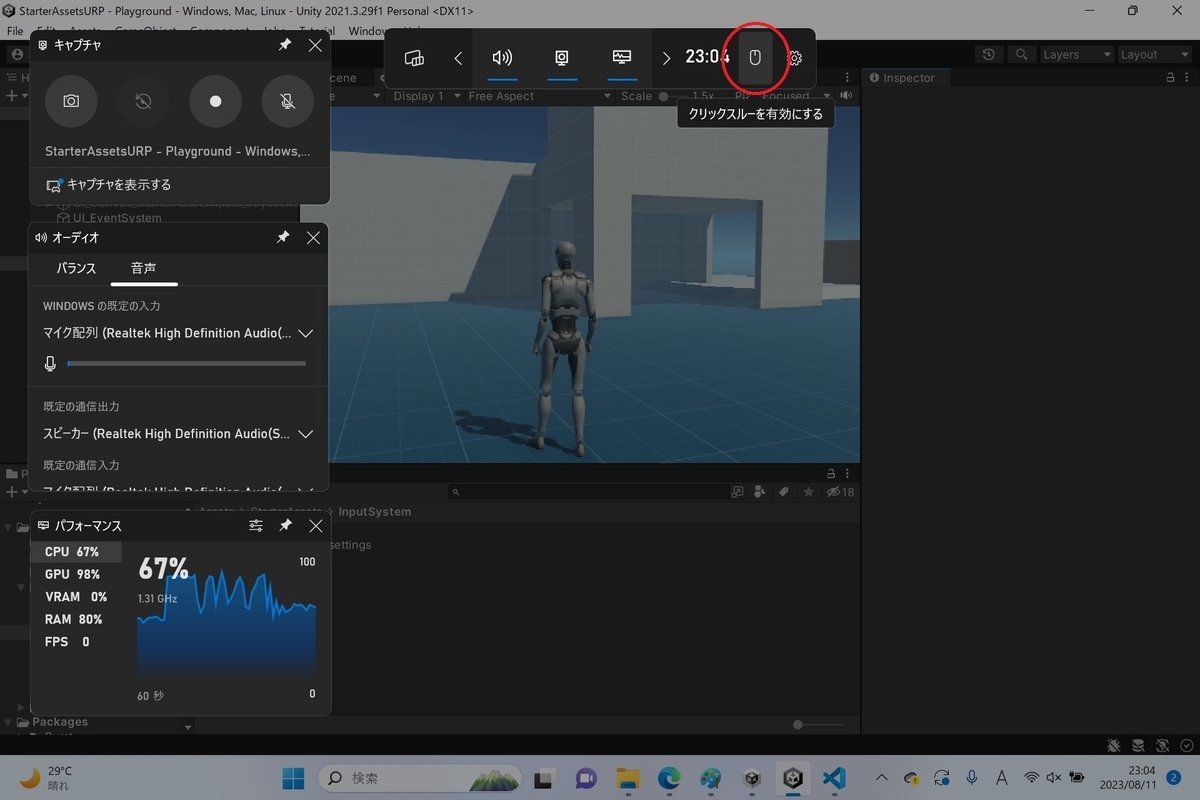Open performance widget options icon

tap(256, 526)
